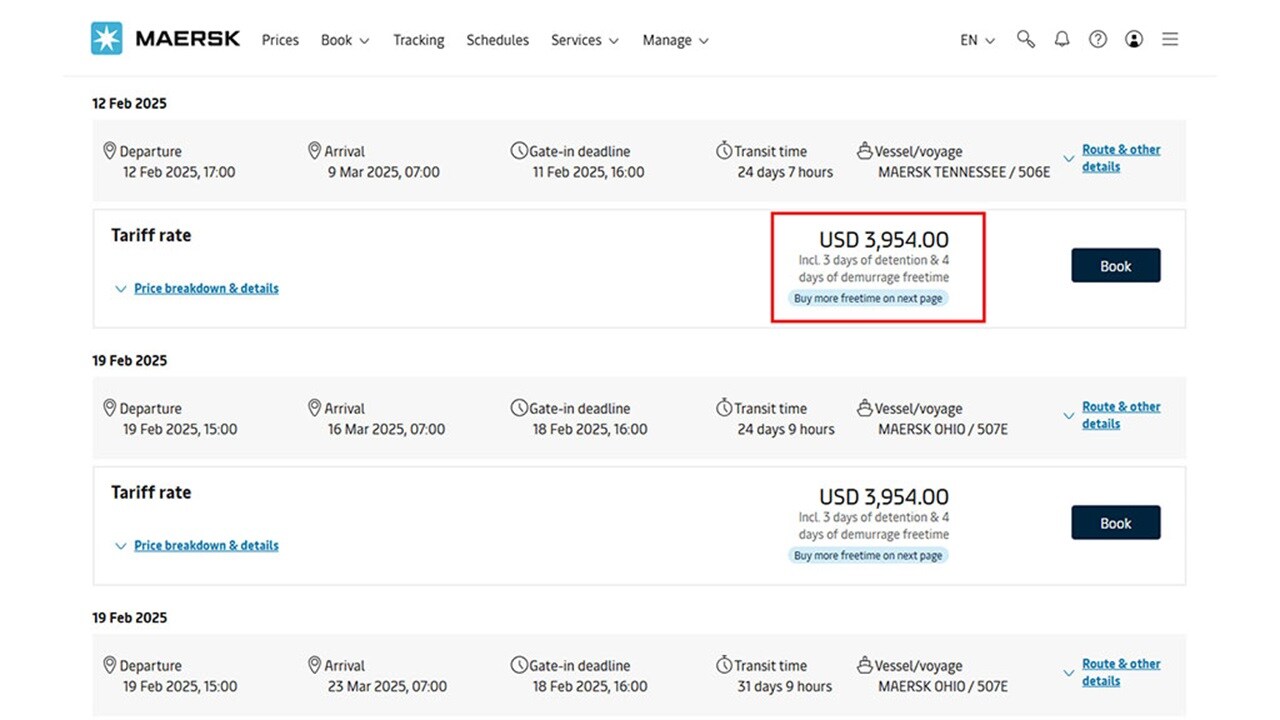Open the hamburger menu icon
Screen dimensions: 1280x720
(x=1170, y=39)
